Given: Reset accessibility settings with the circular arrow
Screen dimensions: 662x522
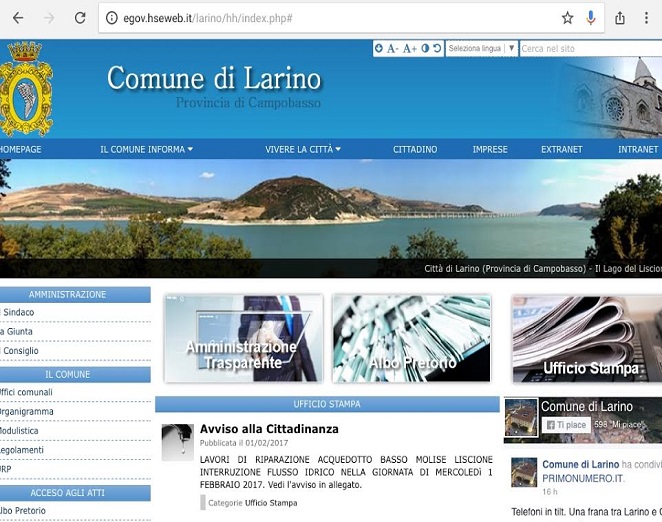Looking at the screenshot, I should pyautogui.click(x=437, y=48).
